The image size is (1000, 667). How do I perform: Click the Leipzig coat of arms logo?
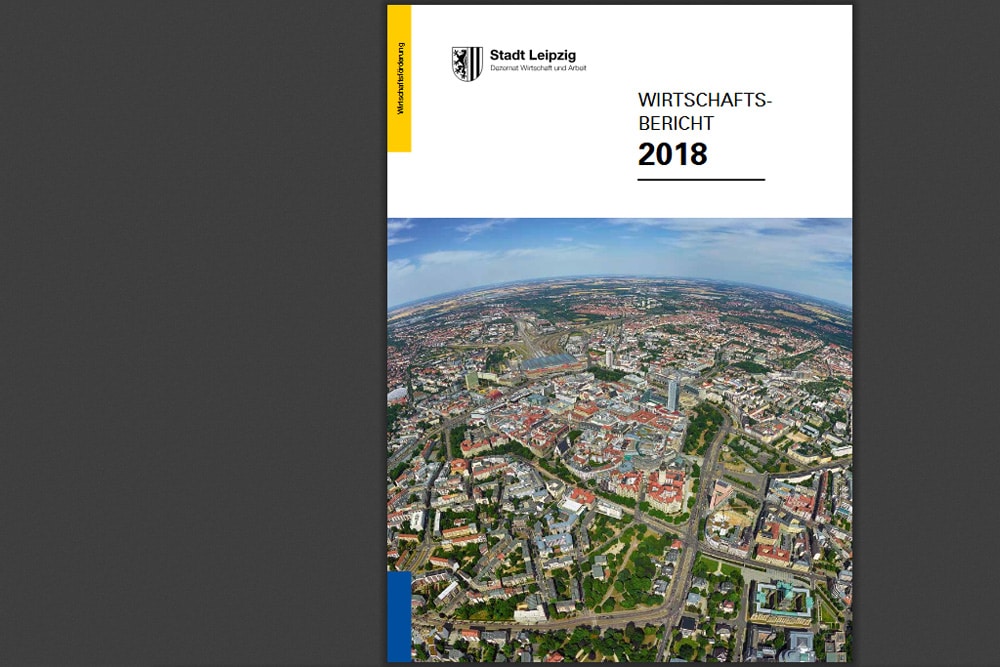(466, 63)
